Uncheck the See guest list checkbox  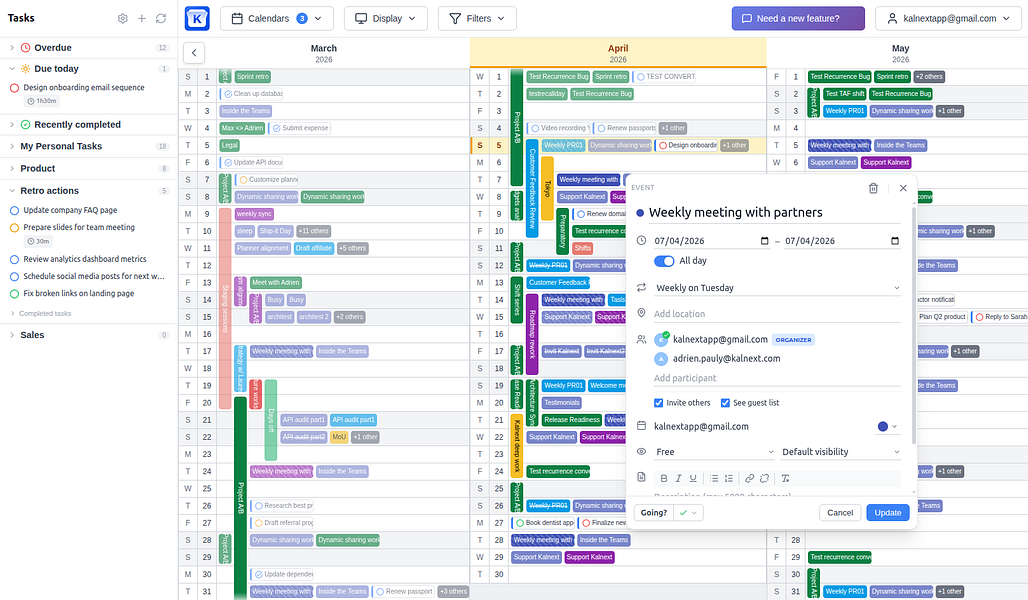click(725, 403)
